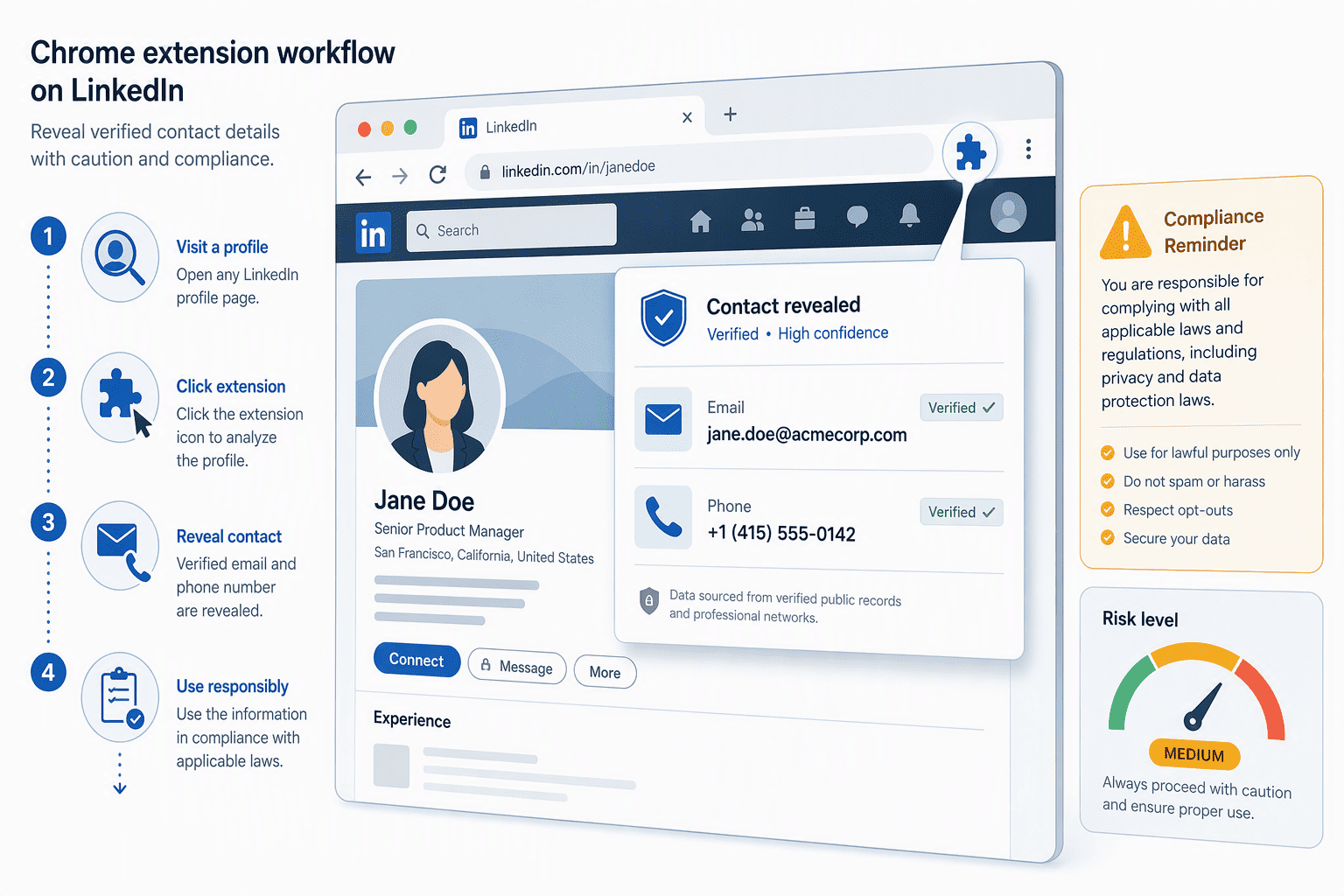Click the browser forward arrow
Image resolution: width=1344 pixels, height=896 pixels.
click(400, 177)
